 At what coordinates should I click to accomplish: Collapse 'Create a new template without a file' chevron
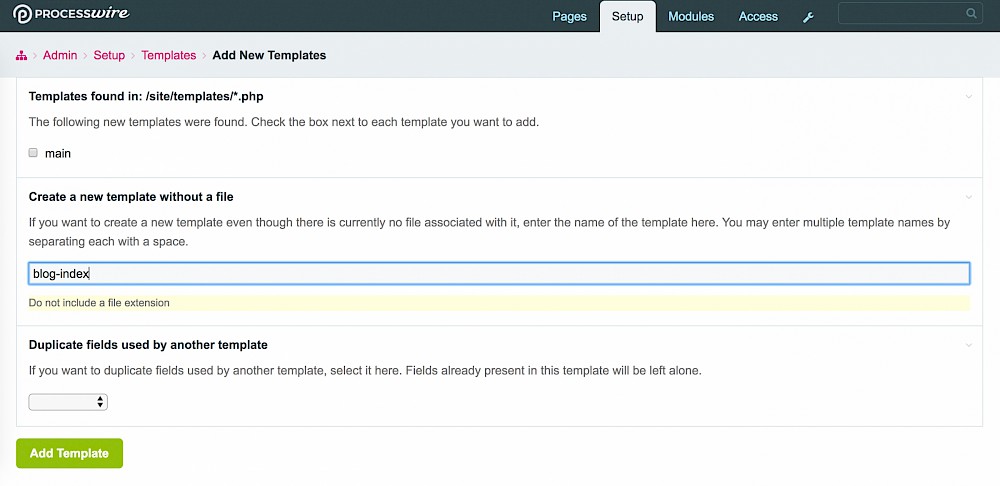[x=968, y=198]
